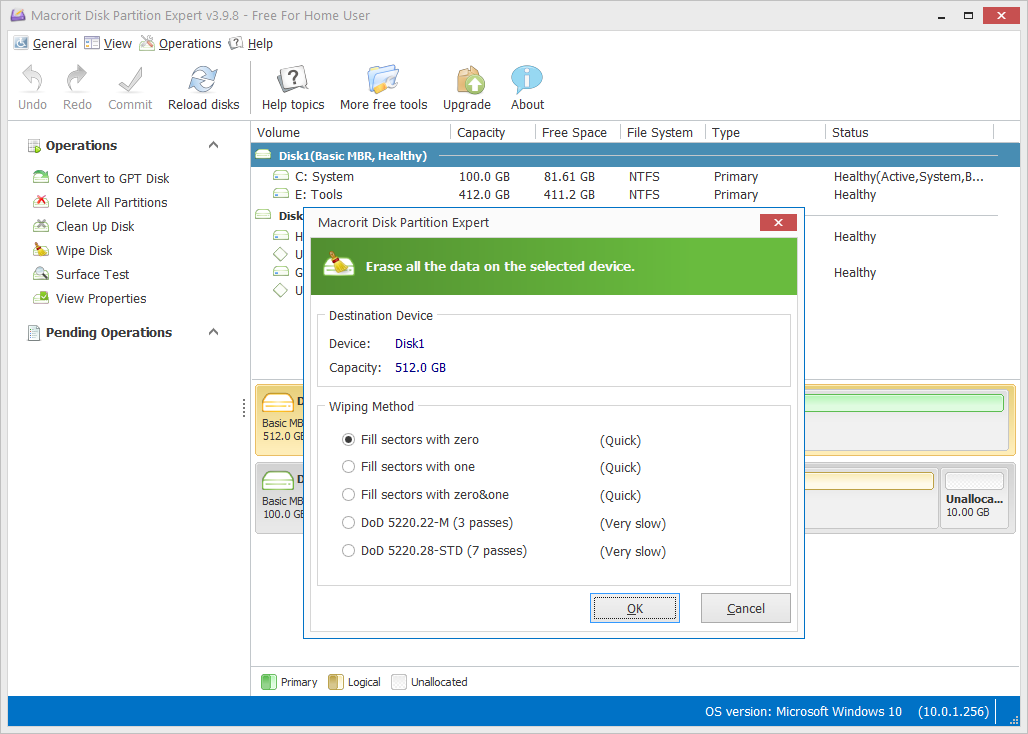Sort by Volume column header
The width and height of the screenshot is (1028, 734).
pyautogui.click(x=351, y=132)
